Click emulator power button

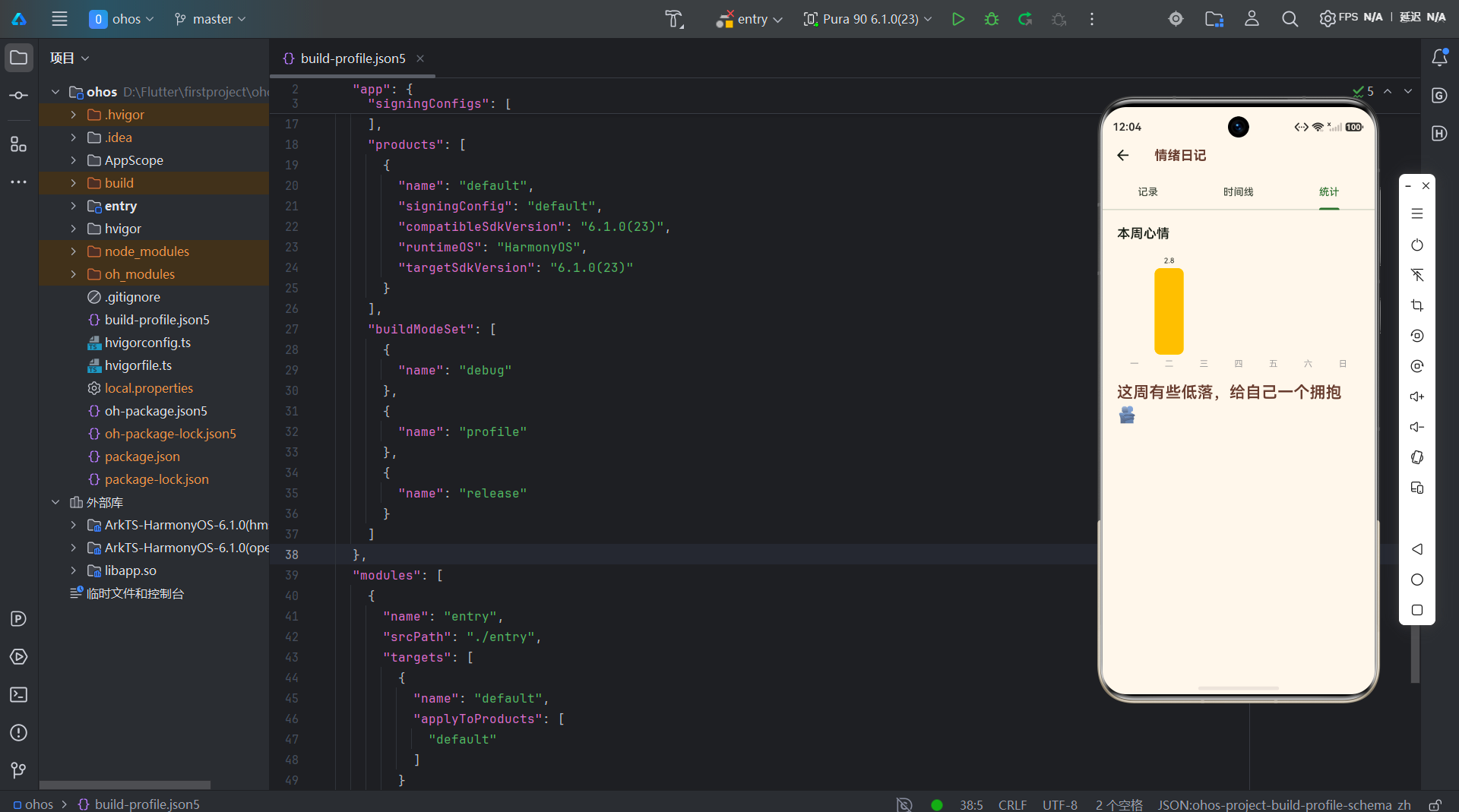[1417, 245]
